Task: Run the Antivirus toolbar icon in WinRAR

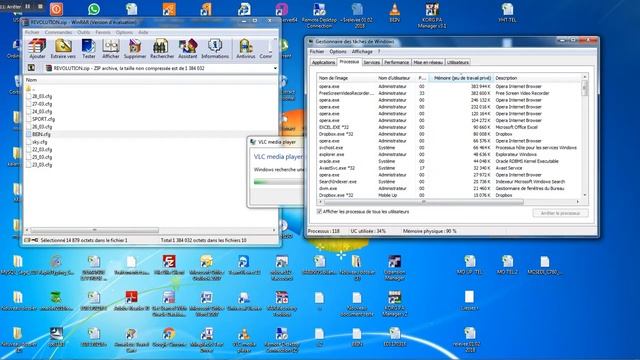Action: [x=246, y=49]
